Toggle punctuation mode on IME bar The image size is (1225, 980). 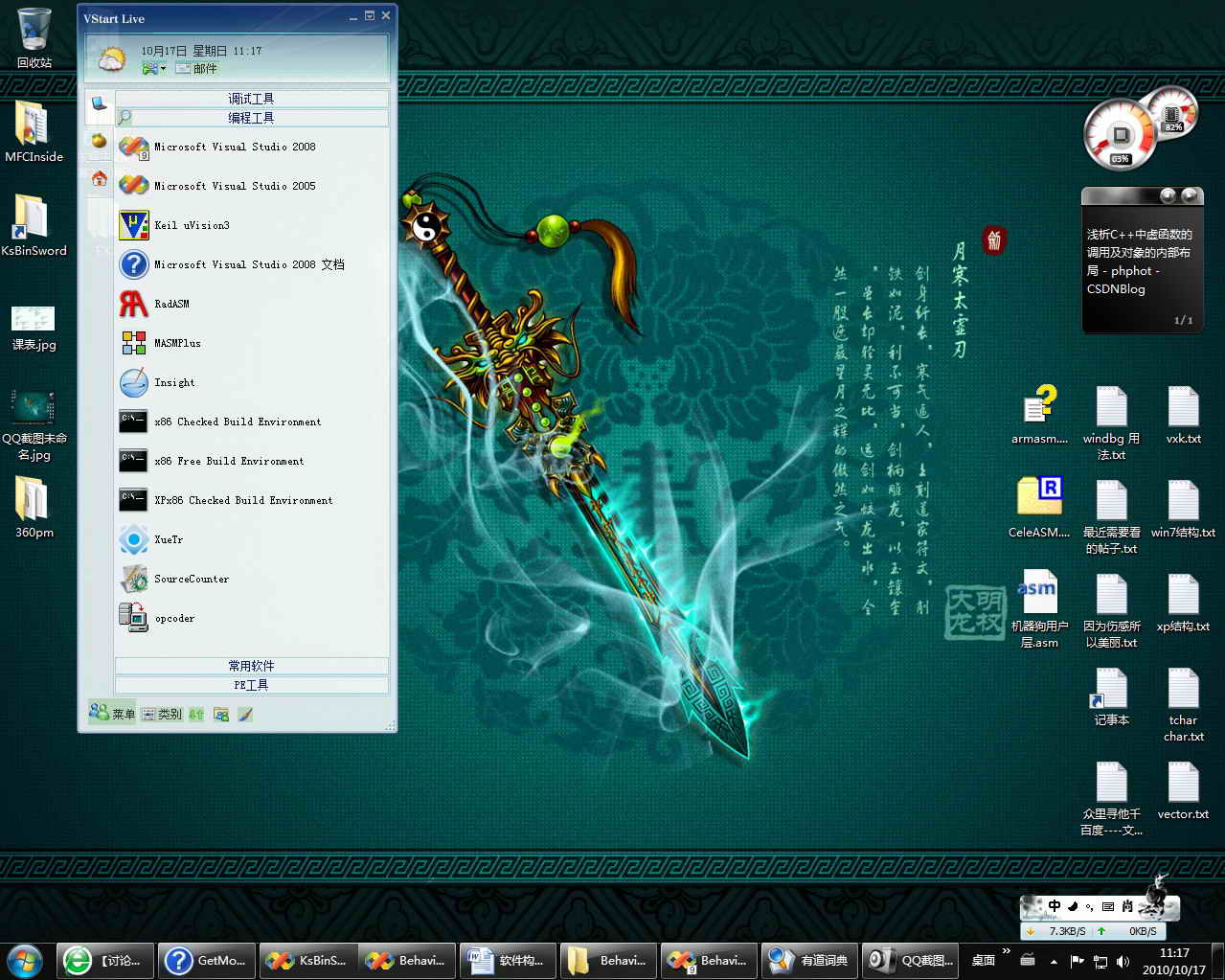click(1090, 905)
